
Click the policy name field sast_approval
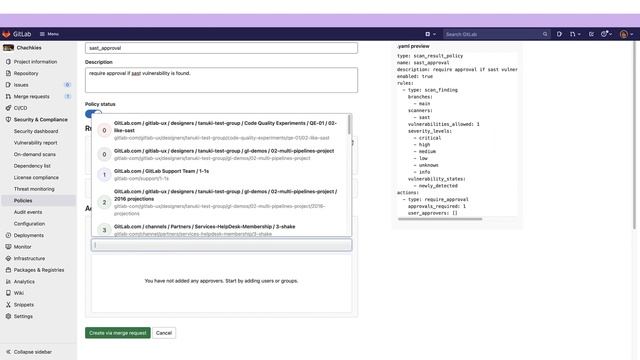tap(221, 48)
